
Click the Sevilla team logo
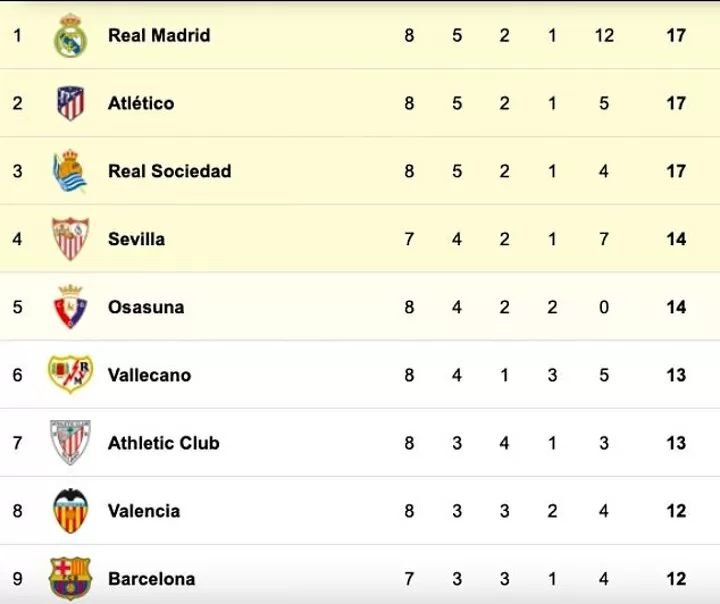coord(70,239)
